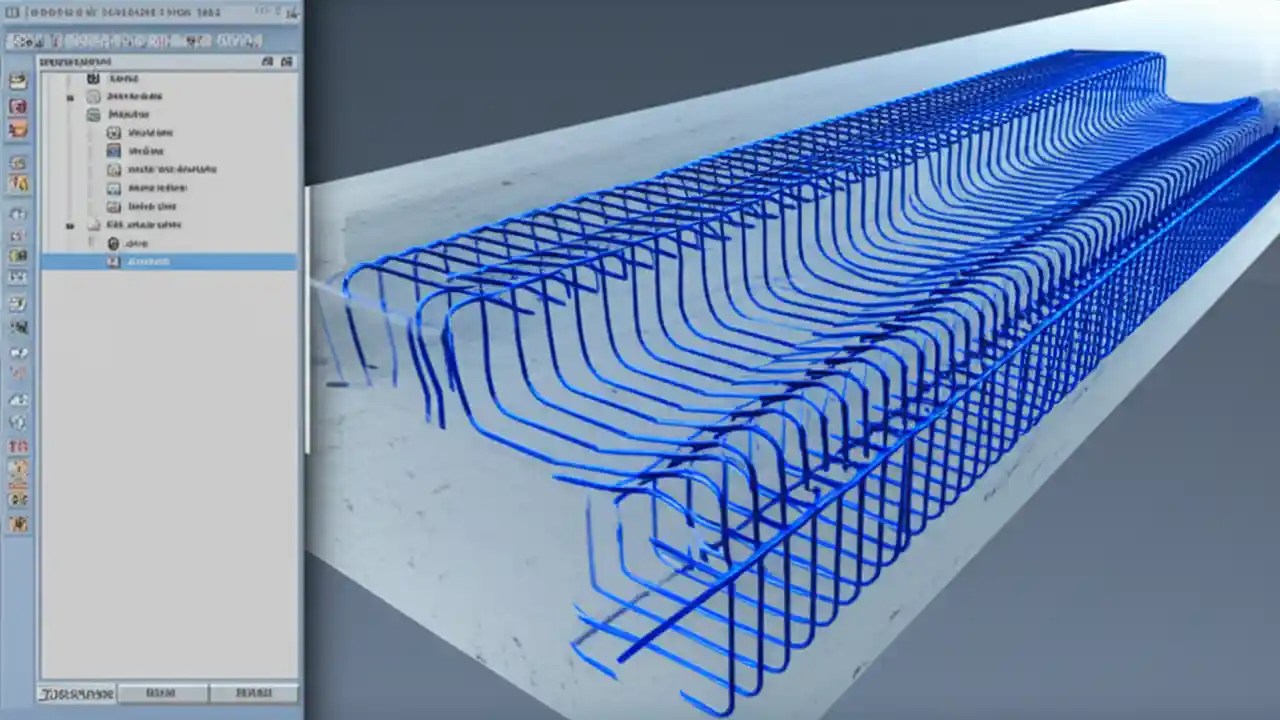Viewport: 1280px width, 720px height.
Task: Select the circular rotation tool icon in the sidebar
Action: (17, 214)
